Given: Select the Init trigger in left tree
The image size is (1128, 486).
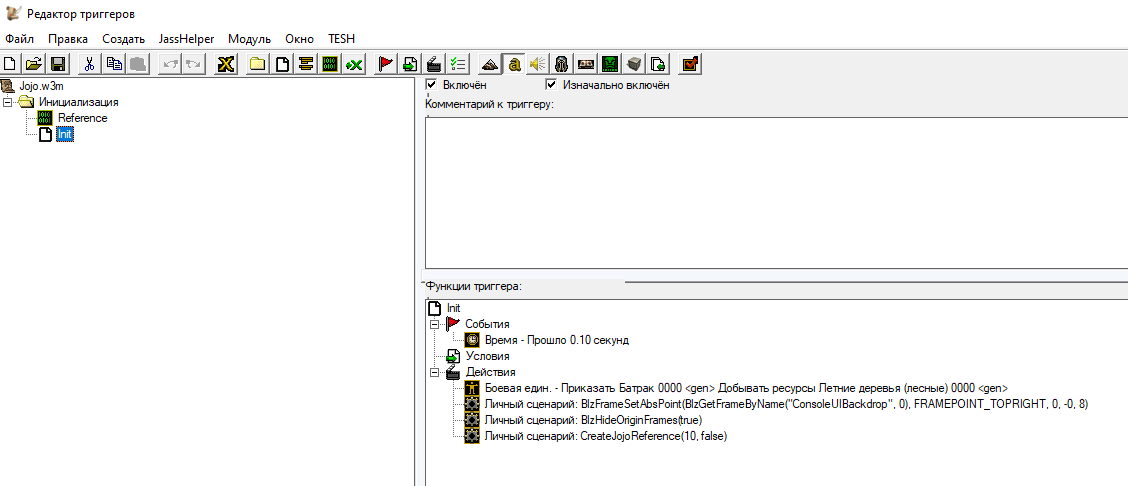Looking at the screenshot, I should [x=65, y=134].
